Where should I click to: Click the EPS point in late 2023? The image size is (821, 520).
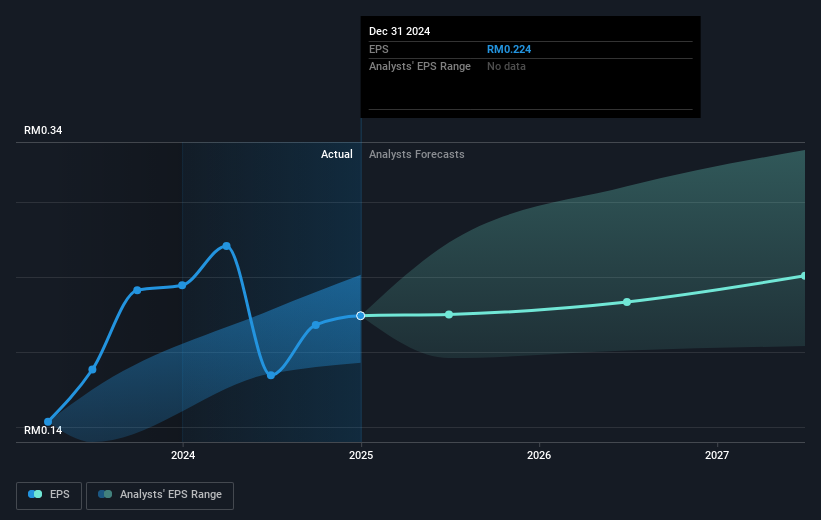pos(137,290)
